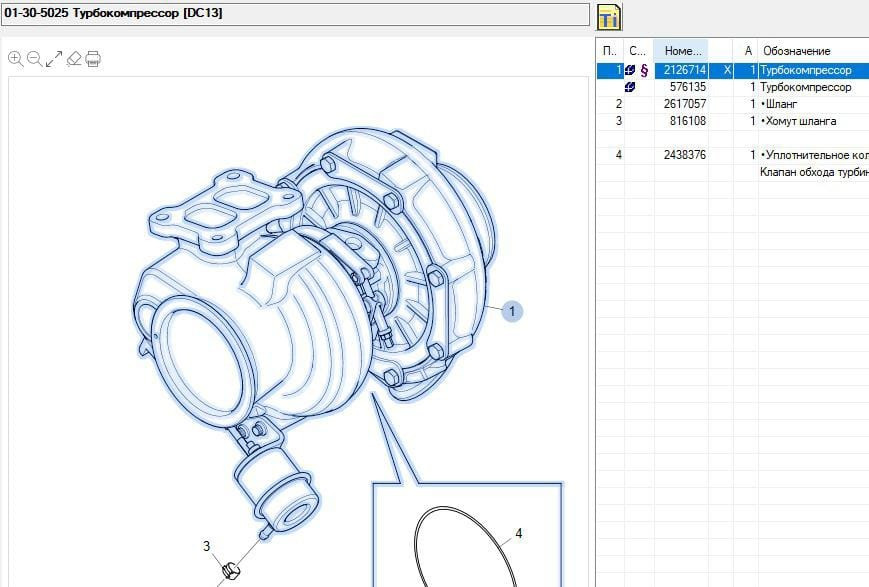Viewport: 869px width, 587px height.
Task: Click the zoom in magnifier icon
Action: pyautogui.click(x=15, y=59)
